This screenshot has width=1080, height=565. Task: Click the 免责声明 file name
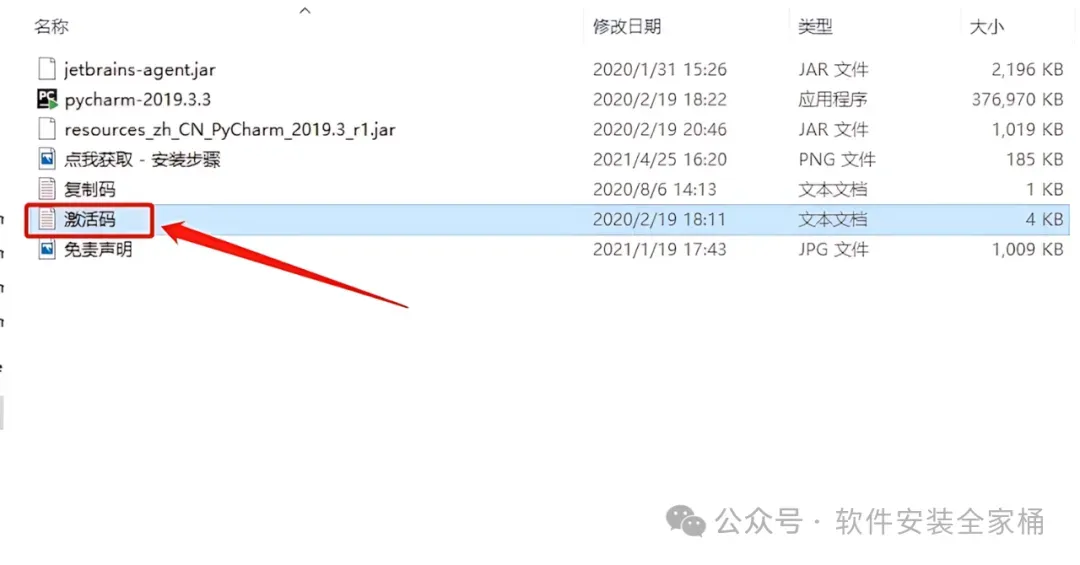coord(98,249)
